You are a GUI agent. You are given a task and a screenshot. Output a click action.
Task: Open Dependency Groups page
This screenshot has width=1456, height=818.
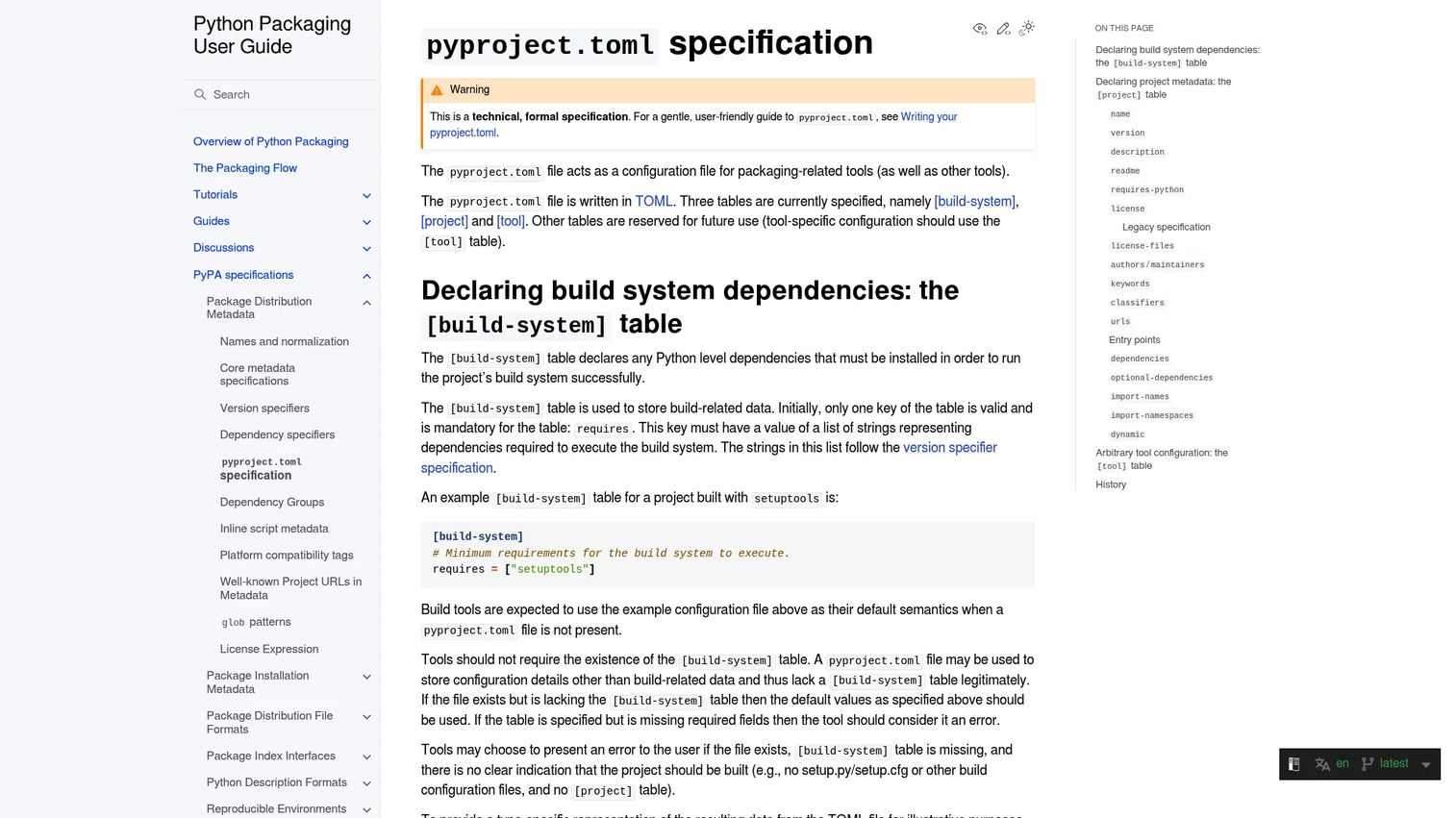(271, 502)
